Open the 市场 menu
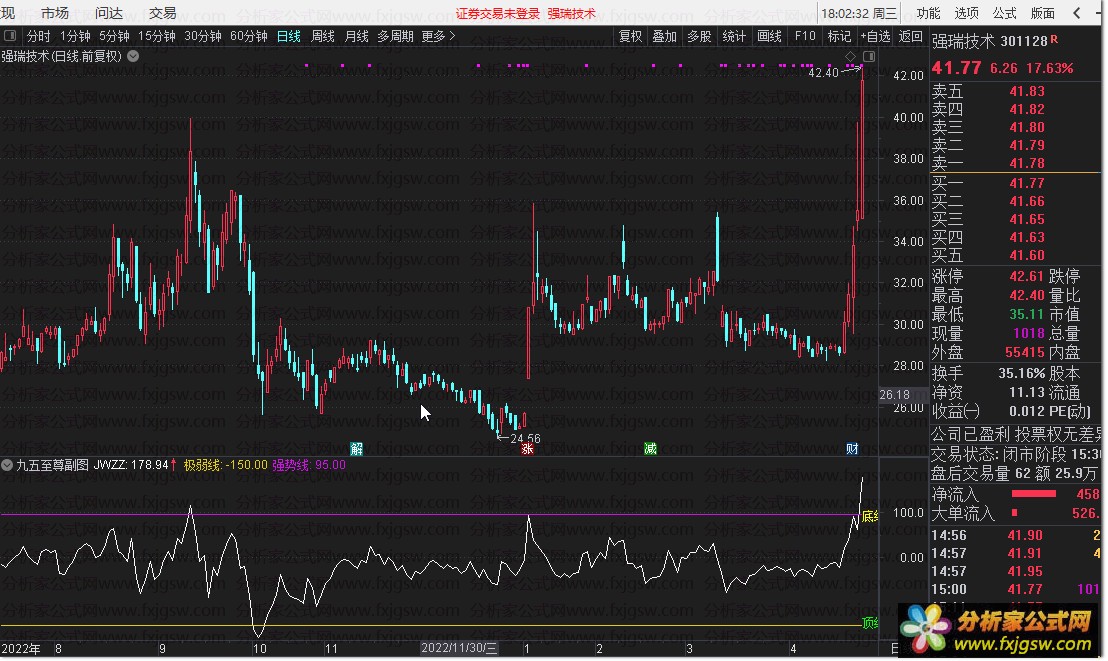This screenshot has width=1108, height=661. [54, 13]
